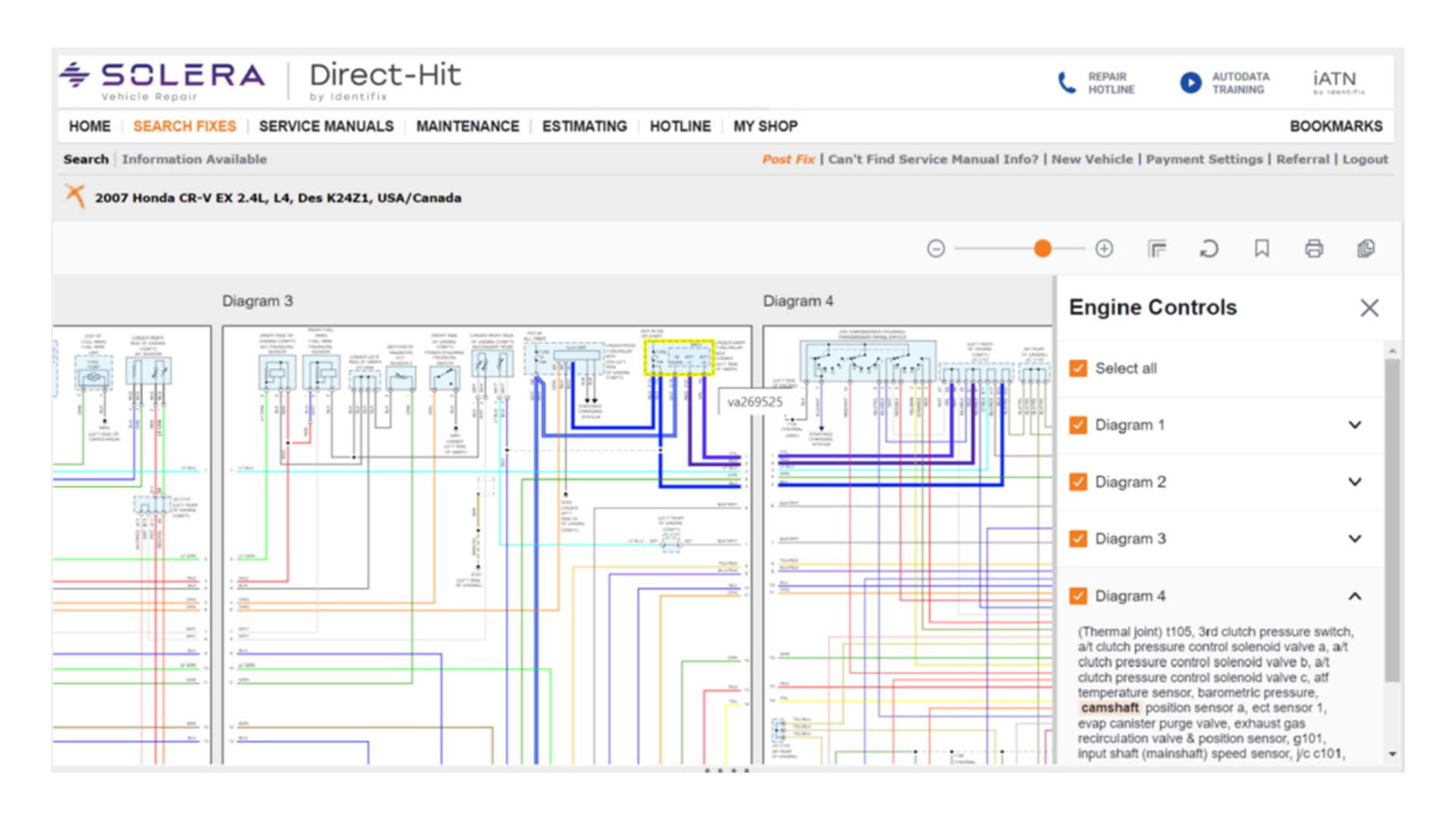Uncheck the Select all checkbox
This screenshot has height=819, width=1456.
click(x=1078, y=368)
